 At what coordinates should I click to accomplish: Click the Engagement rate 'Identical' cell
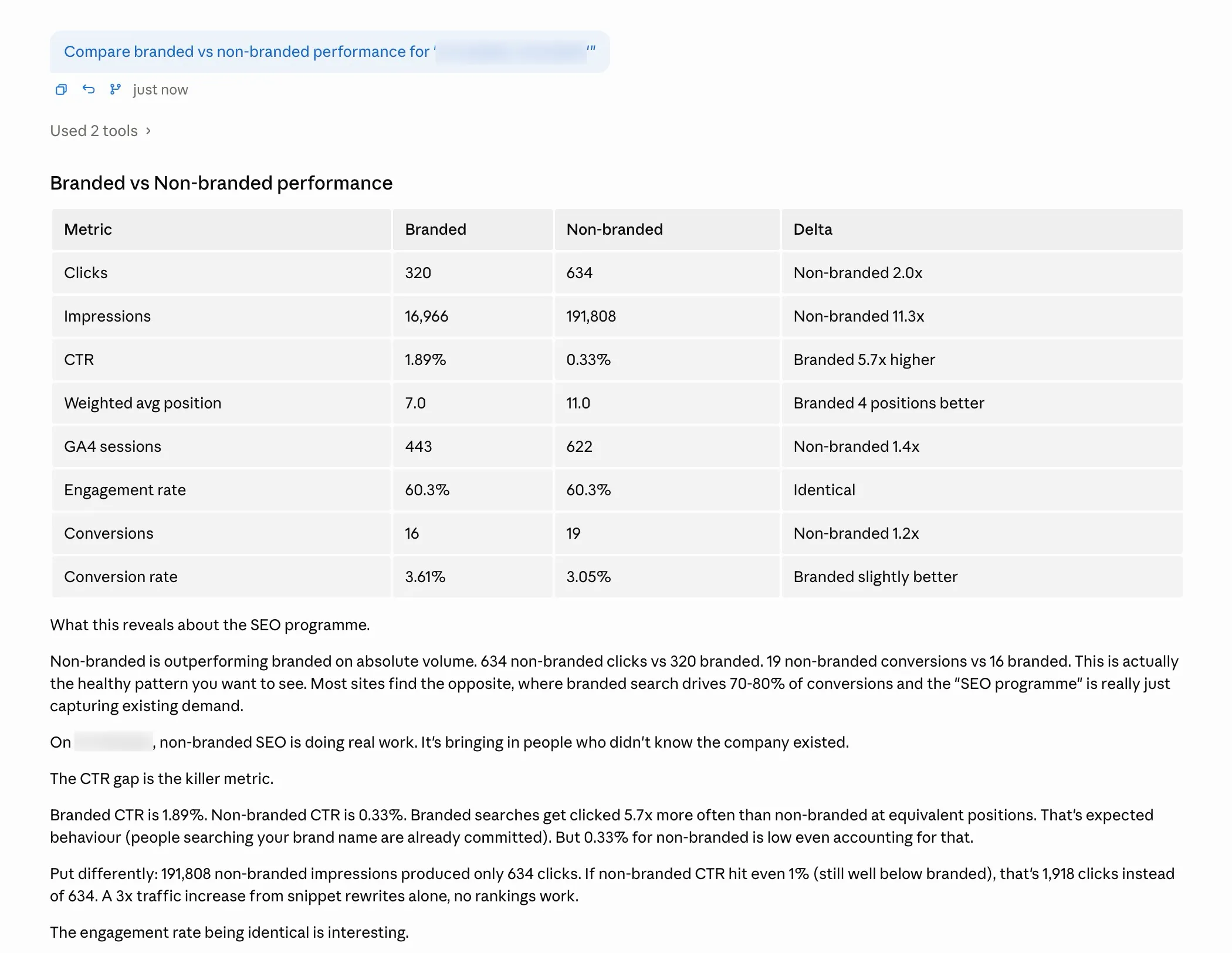click(824, 490)
